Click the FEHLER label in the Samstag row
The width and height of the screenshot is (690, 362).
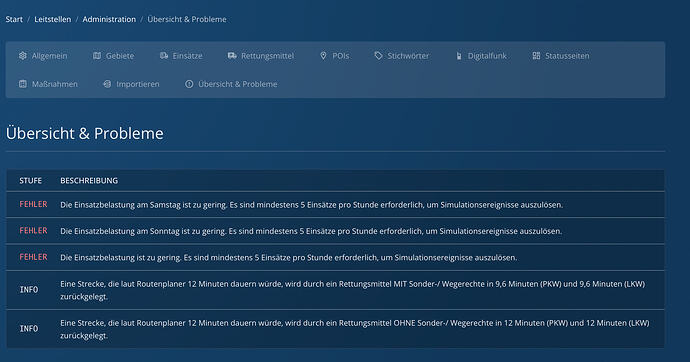point(33,205)
